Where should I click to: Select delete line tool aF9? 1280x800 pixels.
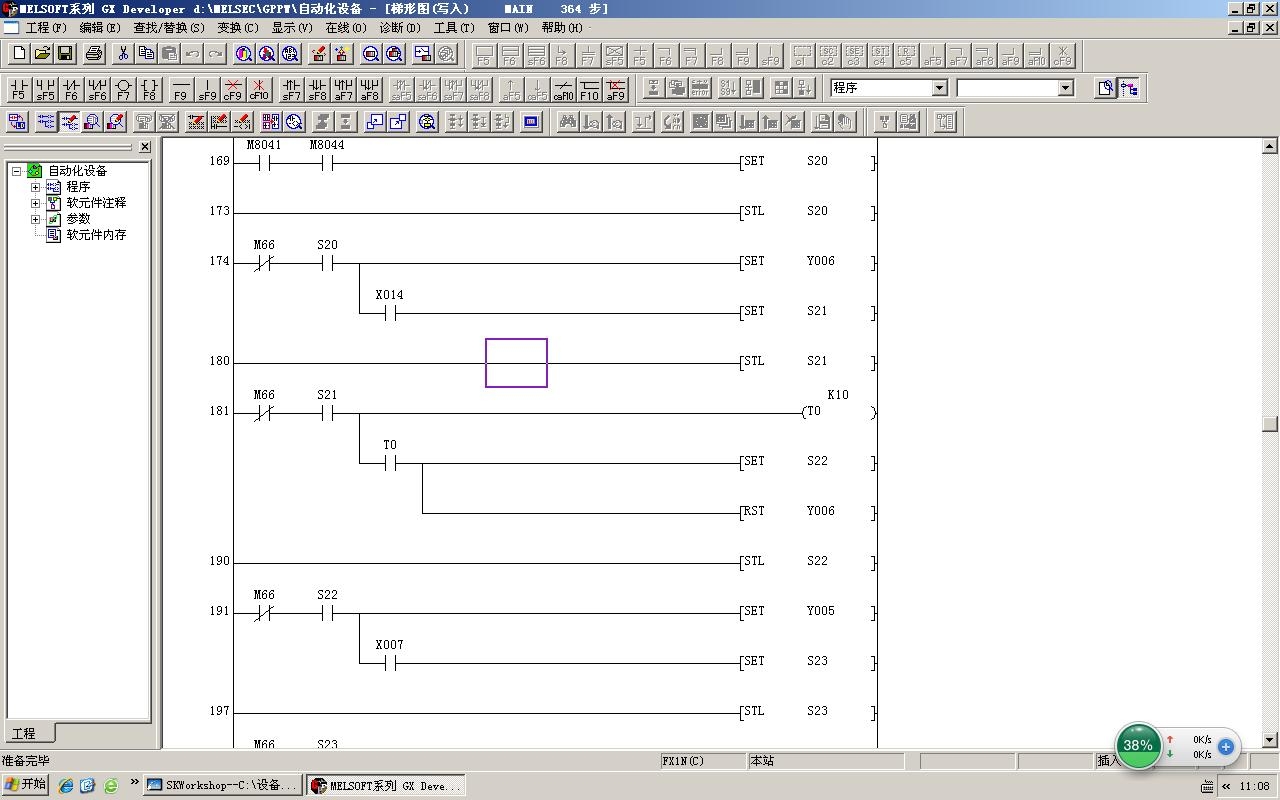616,89
